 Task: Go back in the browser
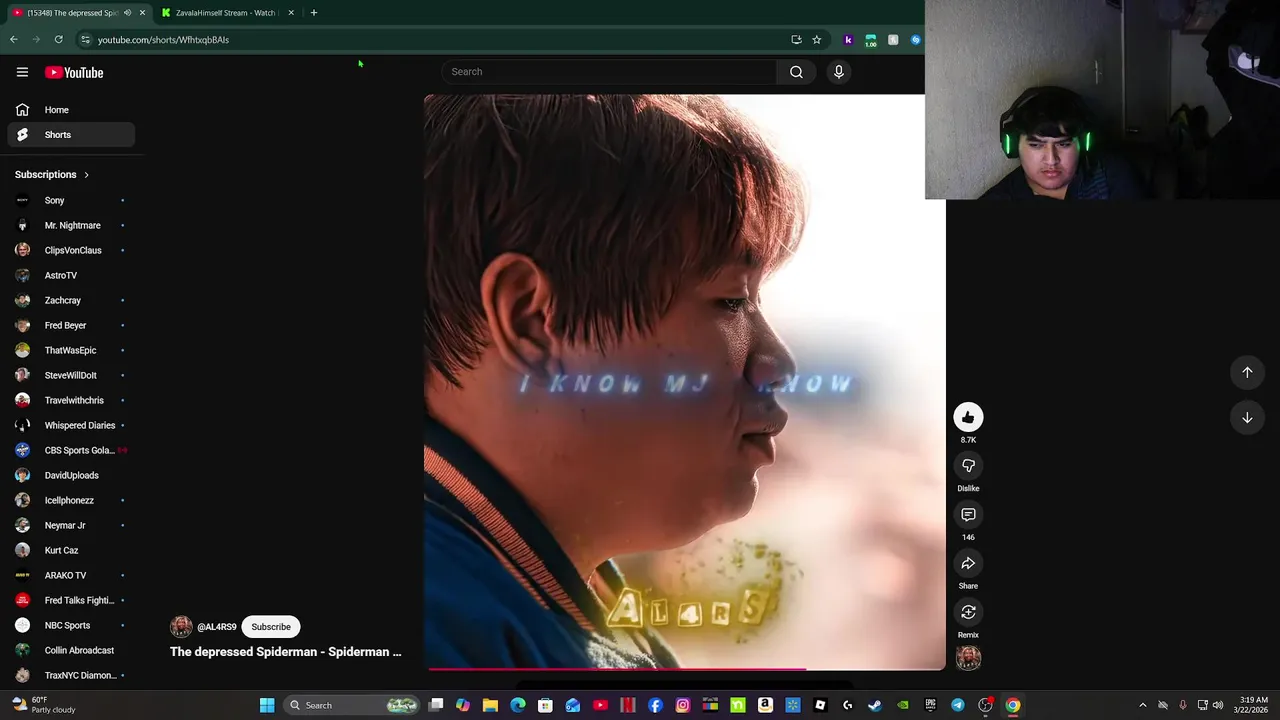point(13,40)
